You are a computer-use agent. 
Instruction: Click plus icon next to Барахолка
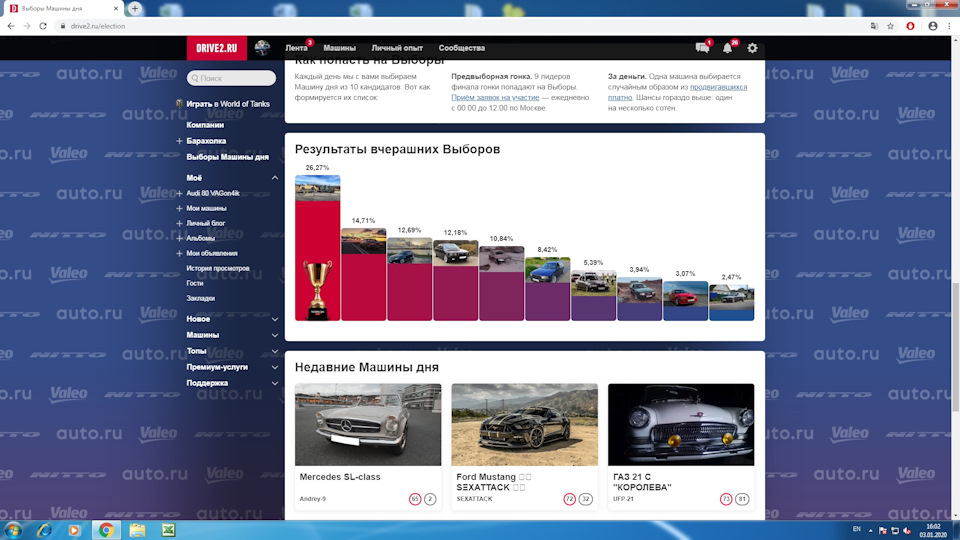[x=179, y=141]
